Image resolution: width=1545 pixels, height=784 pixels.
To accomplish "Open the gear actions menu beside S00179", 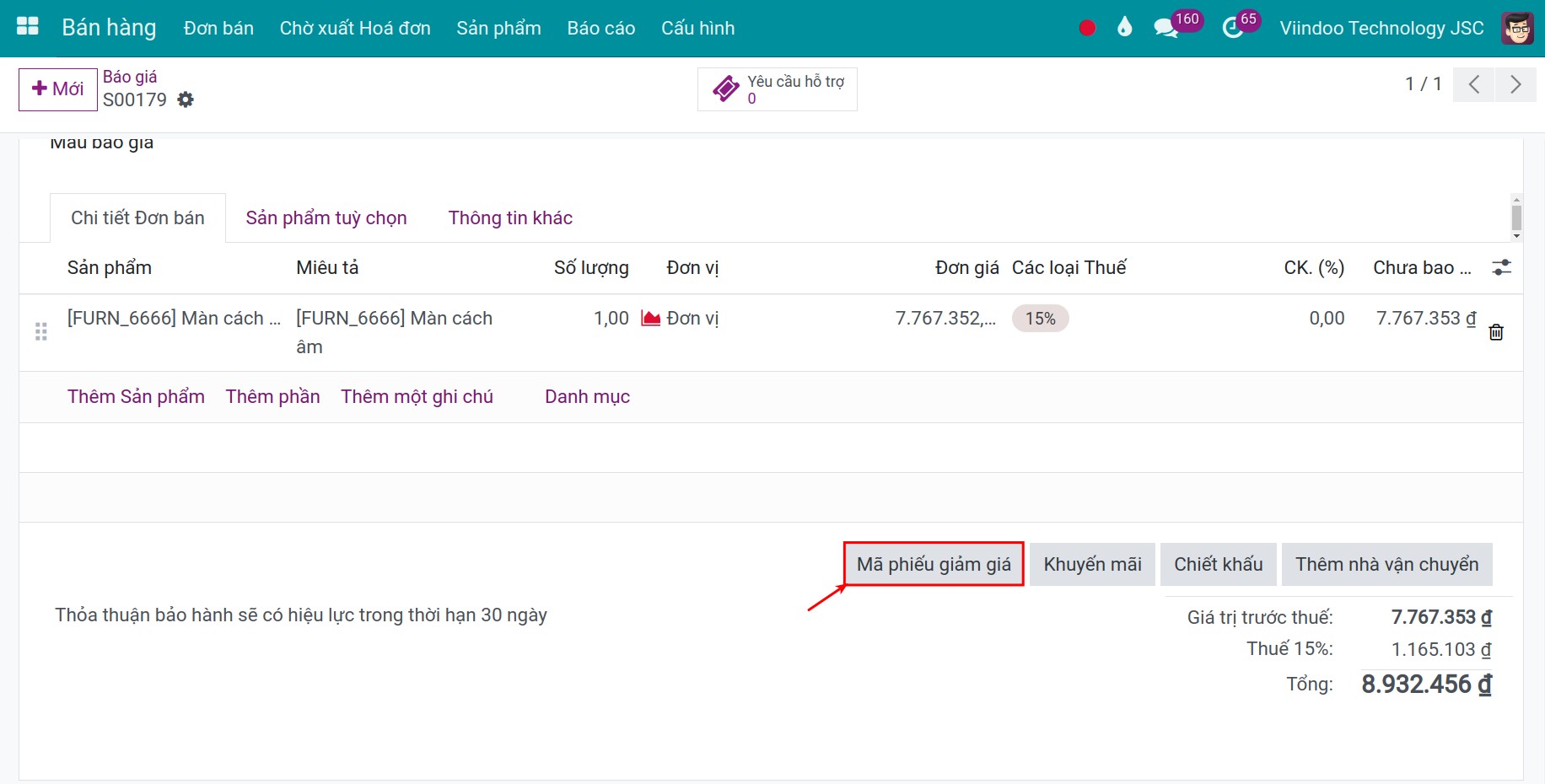I will pyautogui.click(x=186, y=100).
